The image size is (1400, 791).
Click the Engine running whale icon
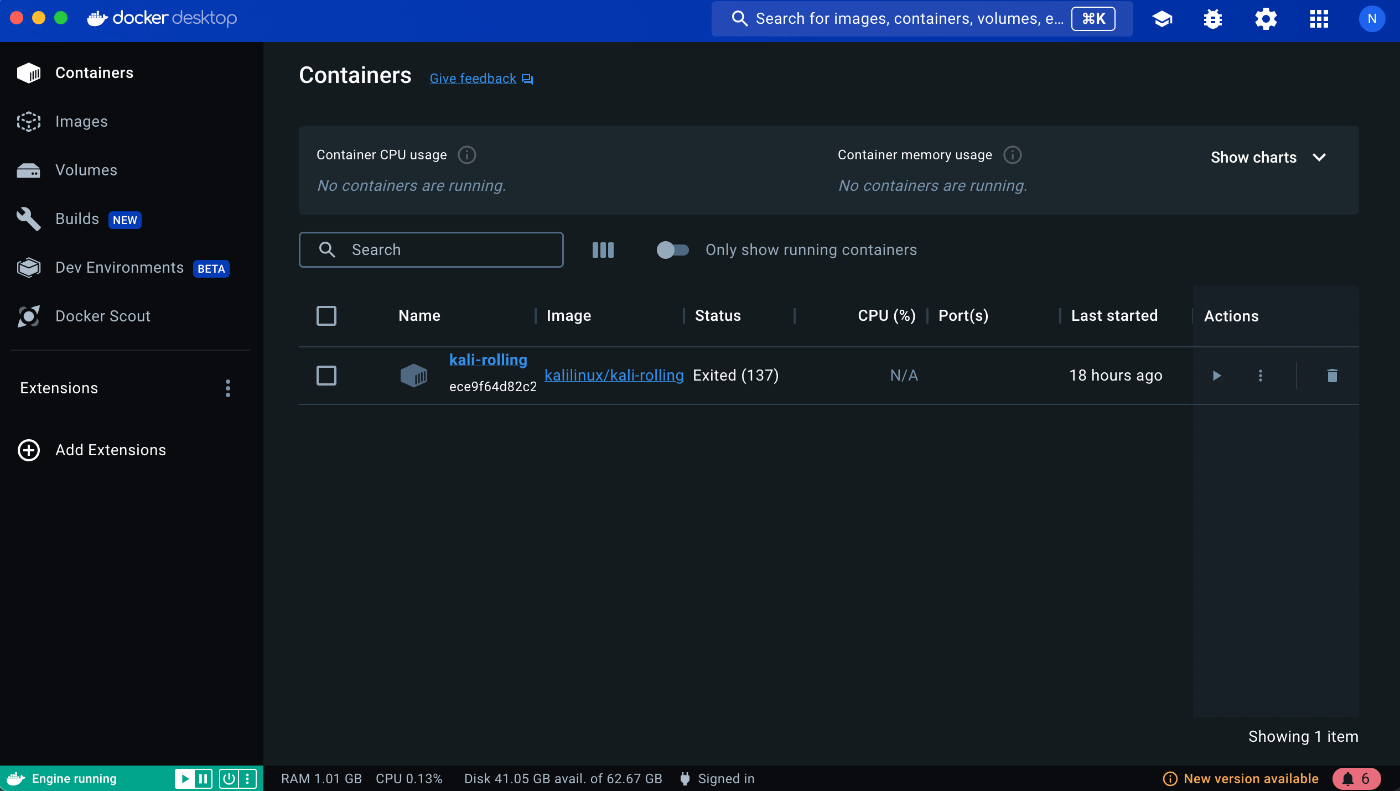[16, 779]
